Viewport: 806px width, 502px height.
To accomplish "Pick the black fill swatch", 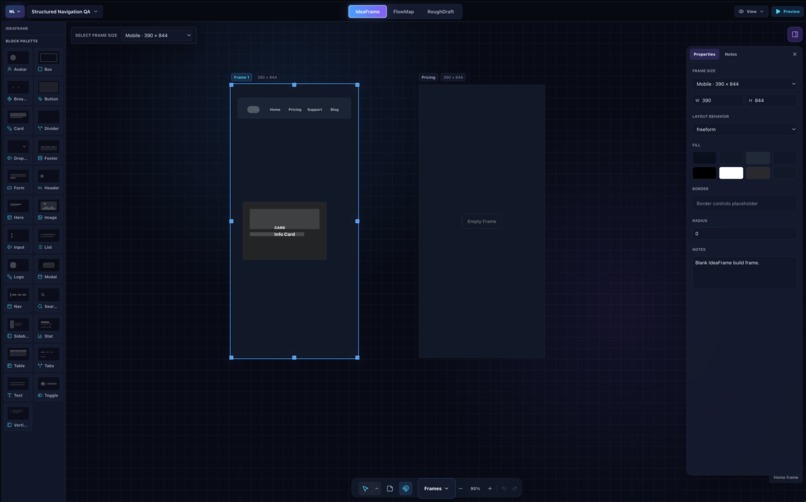I will point(704,173).
